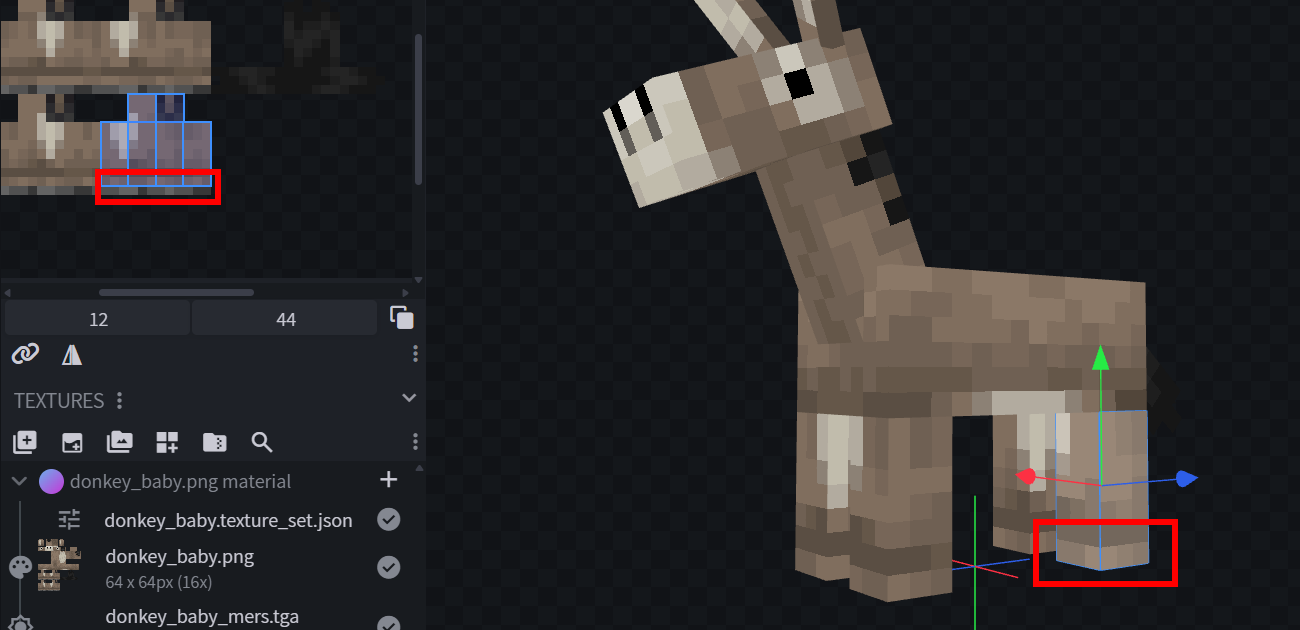Screen dimensions: 1300x630
Task: Click the stacked images texture toolbar icon
Action: coord(119,442)
